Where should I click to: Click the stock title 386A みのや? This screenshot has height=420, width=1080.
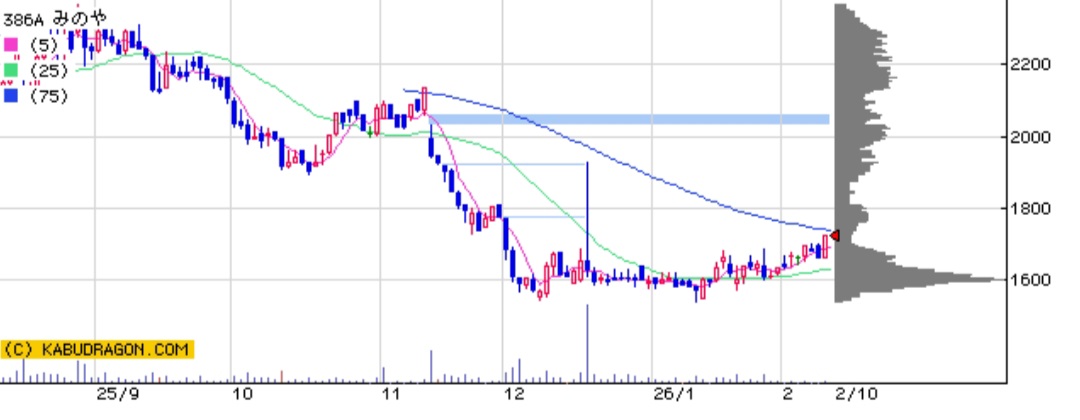pos(55,17)
